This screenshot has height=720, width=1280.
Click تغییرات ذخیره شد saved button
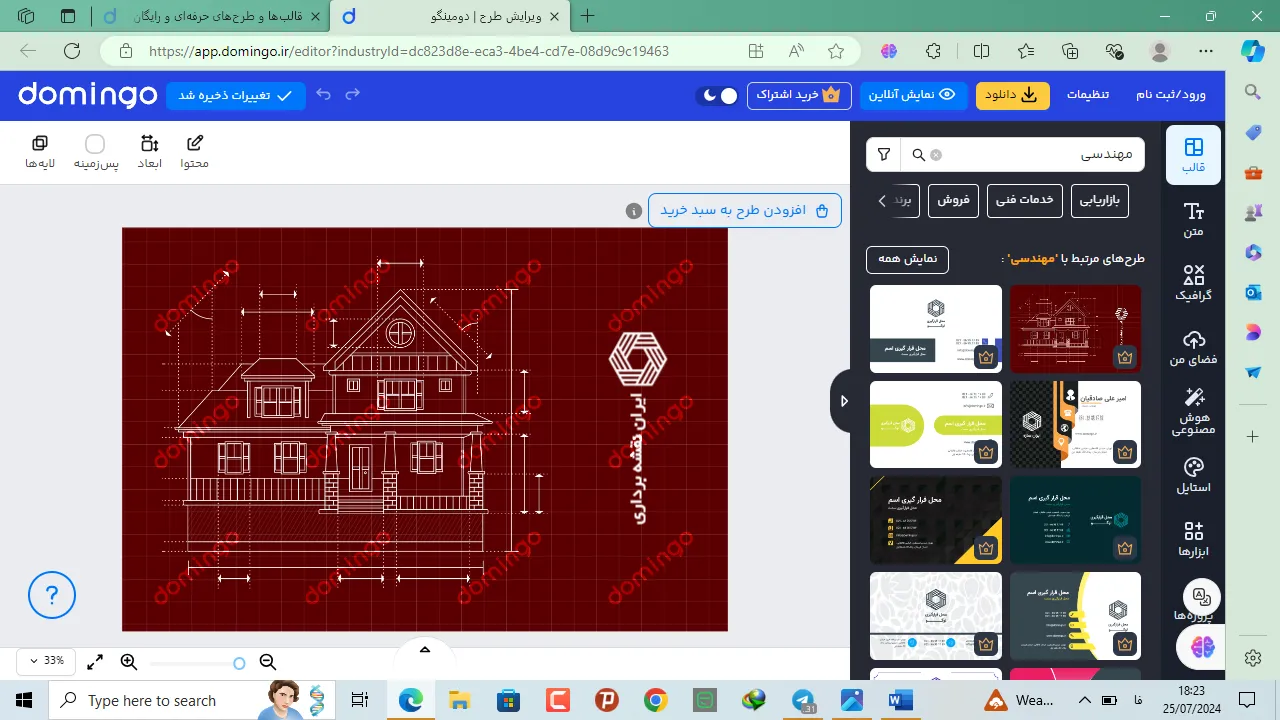pyautogui.click(x=236, y=95)
